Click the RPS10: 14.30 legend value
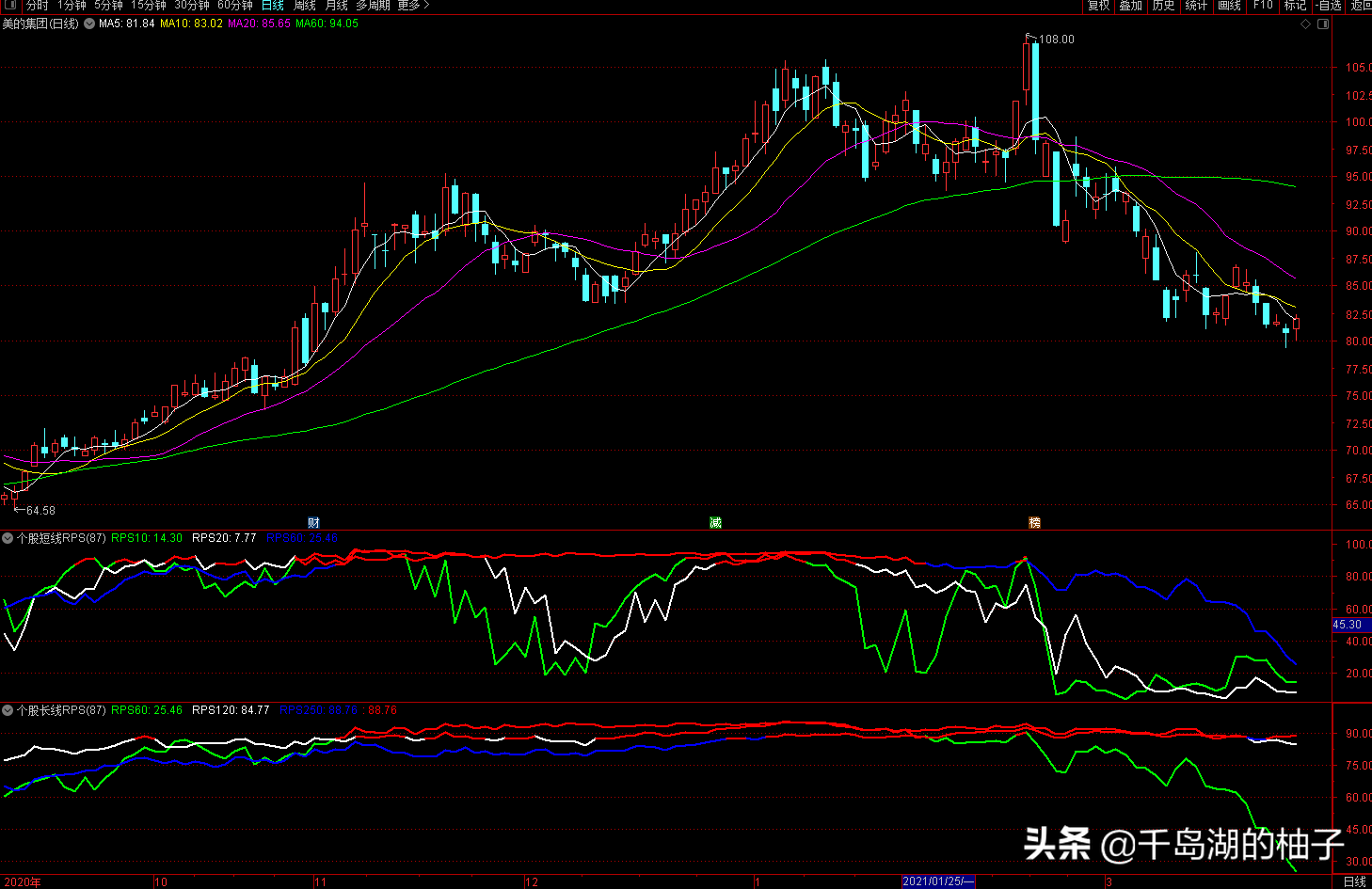This screenshot has width=1372, height=889. (147, 538)
